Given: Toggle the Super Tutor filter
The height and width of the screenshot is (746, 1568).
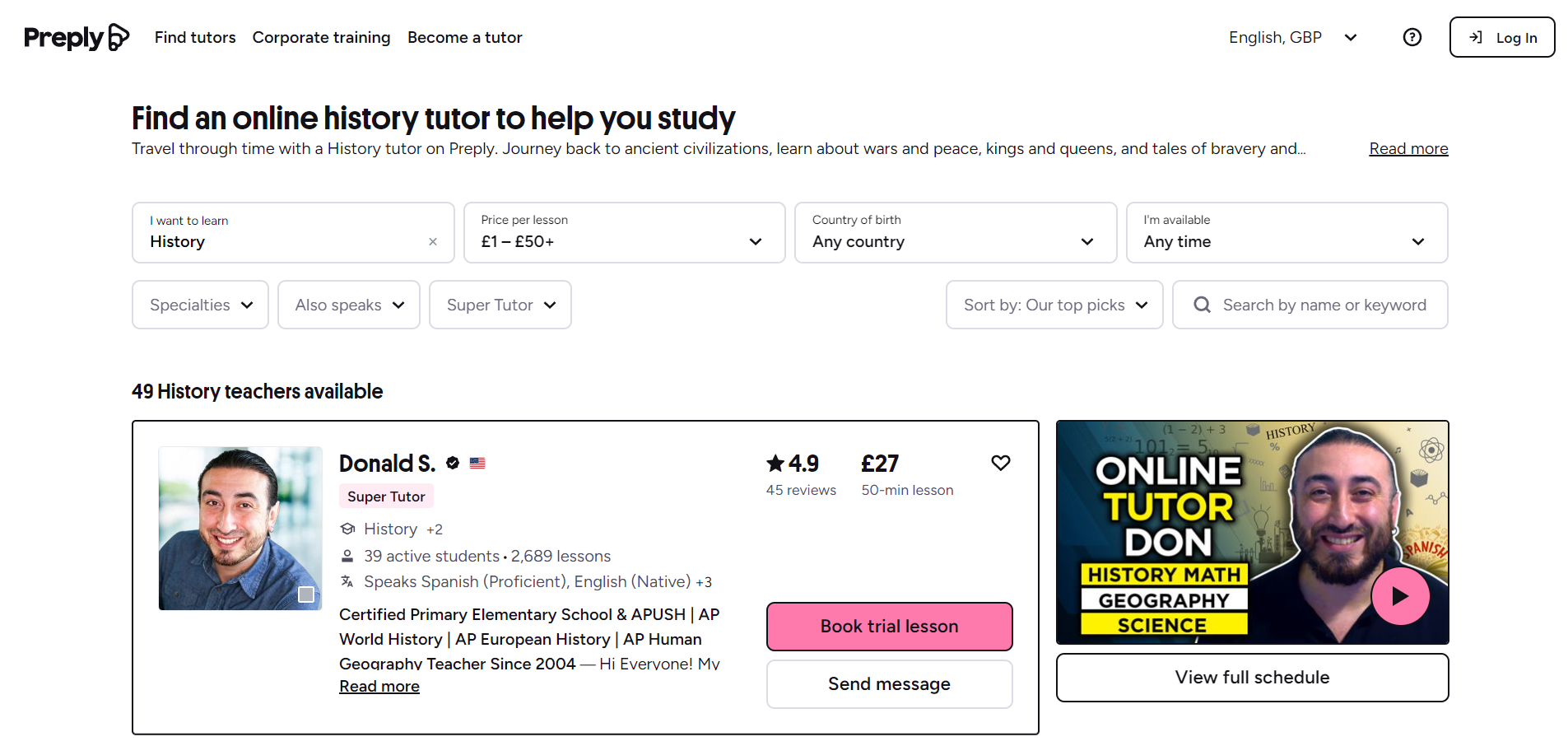Looking at the screenshot, I should coord(500,305).
